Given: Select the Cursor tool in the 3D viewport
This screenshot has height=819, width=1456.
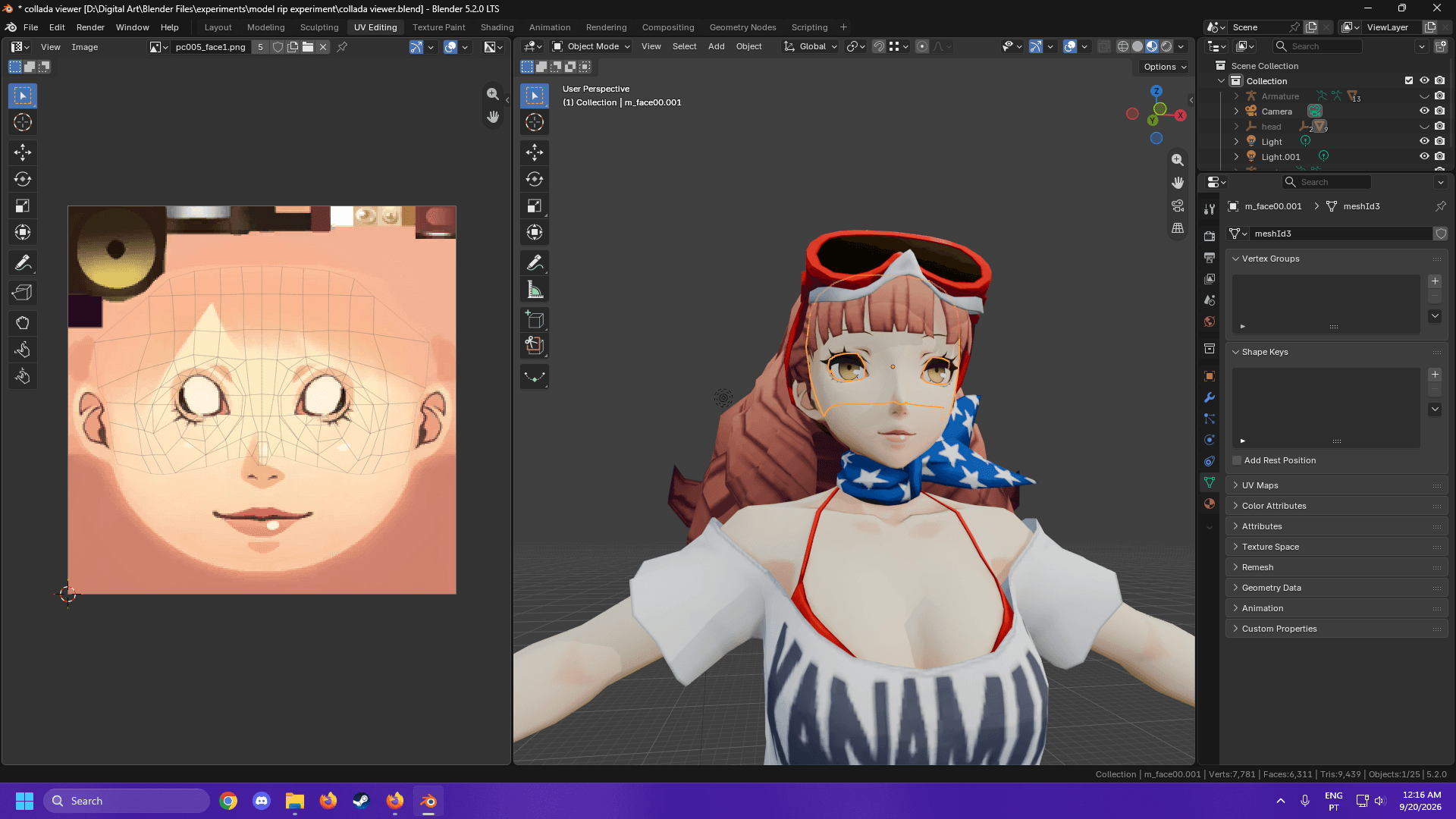Looking at the screenshot, I should point(535,122).
